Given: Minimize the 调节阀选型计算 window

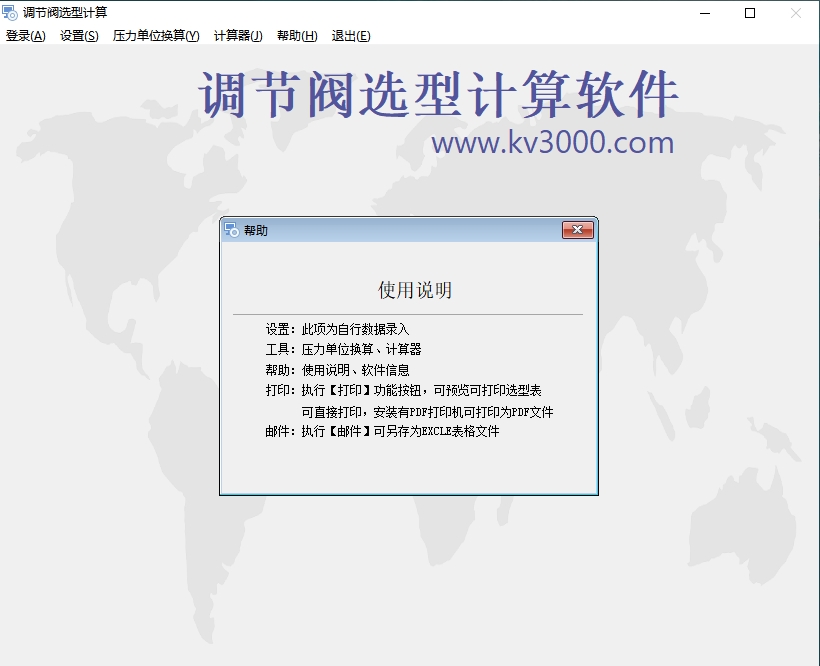Looking at the screenshot, I should coord(705,13).
